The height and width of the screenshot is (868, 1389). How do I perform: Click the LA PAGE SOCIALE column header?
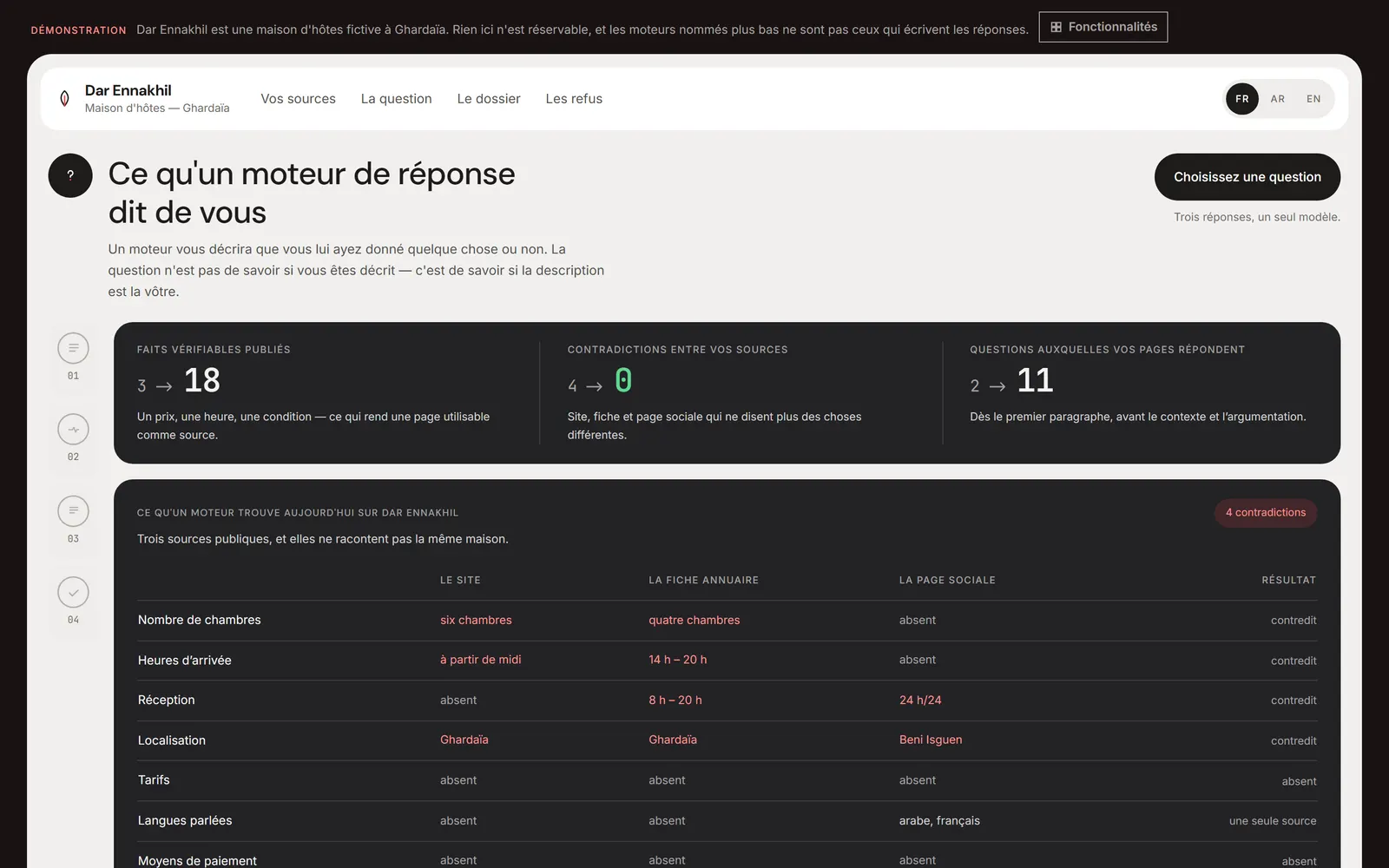[x=947, y=580]
